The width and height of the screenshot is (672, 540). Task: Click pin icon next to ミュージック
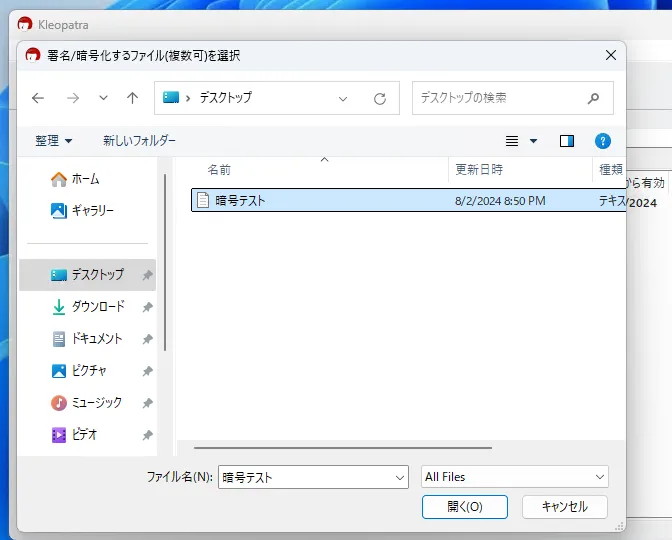click(147, 403)
